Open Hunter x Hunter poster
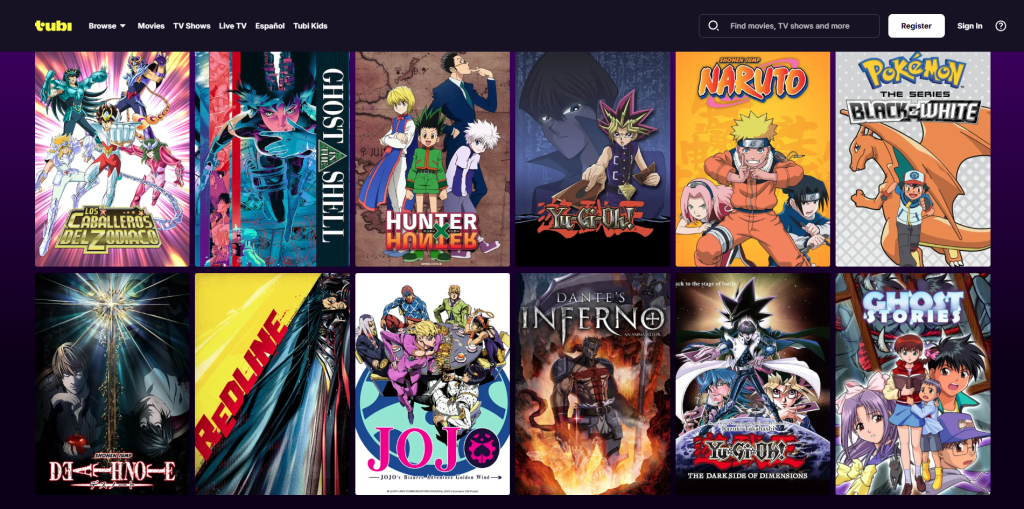This screenshot has height=509, width=1024. [432, 159]
